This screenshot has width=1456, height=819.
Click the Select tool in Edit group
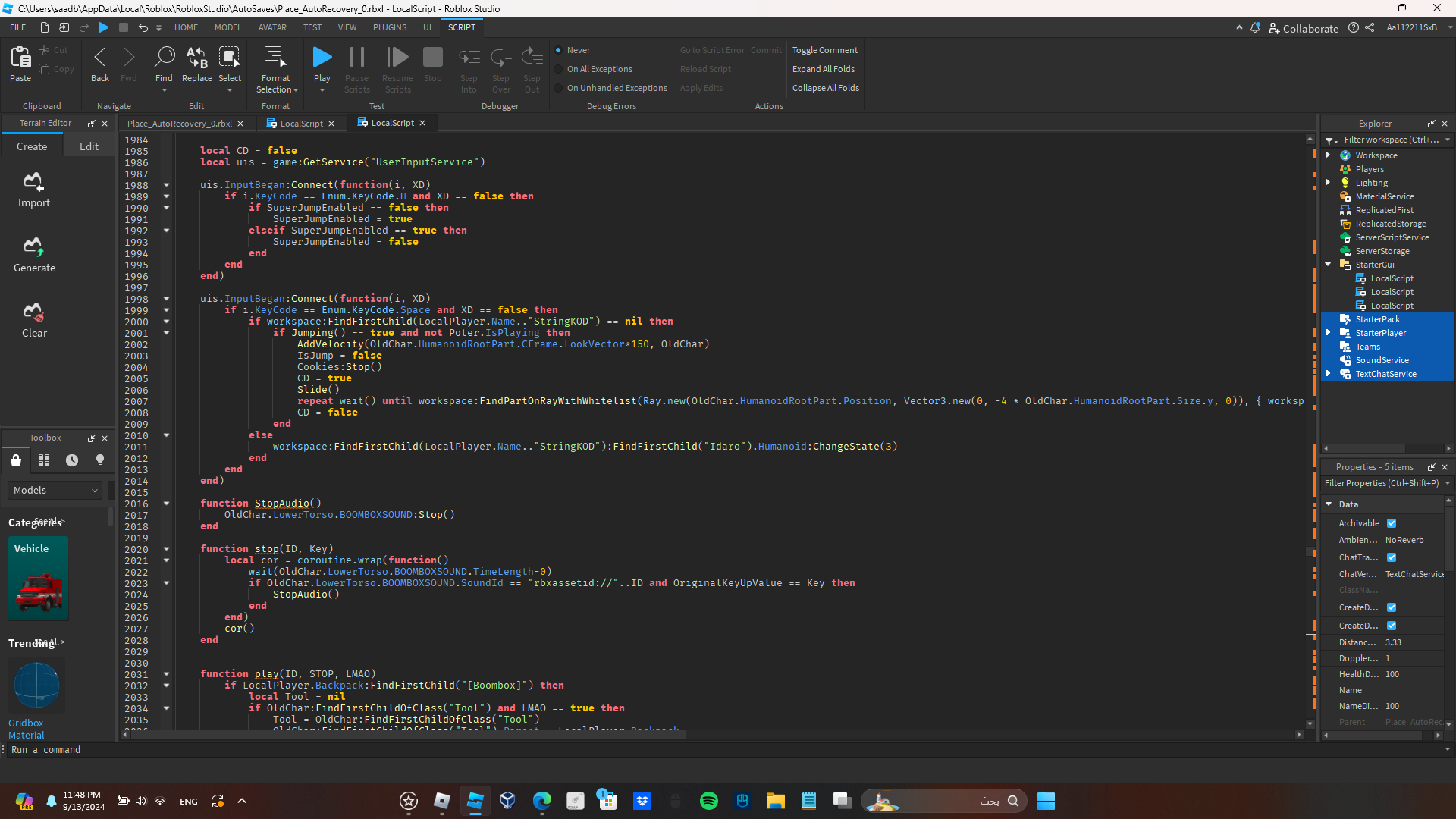coord(230,64)
